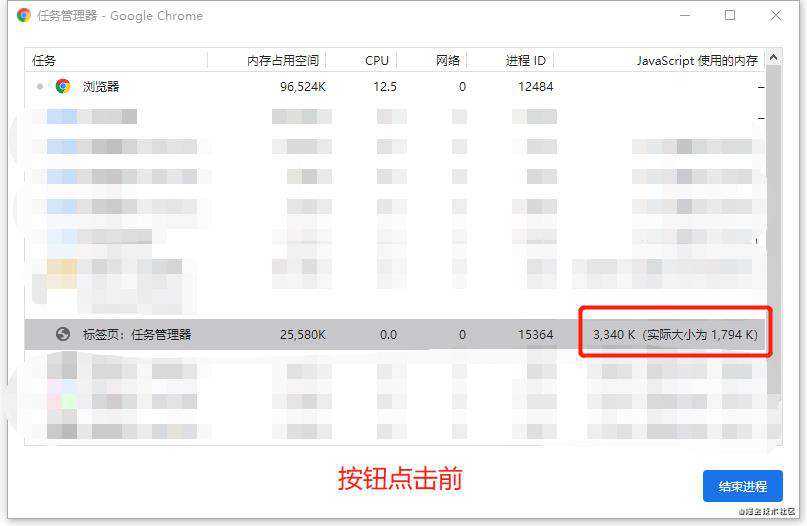Sort by the 网络 column header
This screenshot has height=526, width=807.
432,61
